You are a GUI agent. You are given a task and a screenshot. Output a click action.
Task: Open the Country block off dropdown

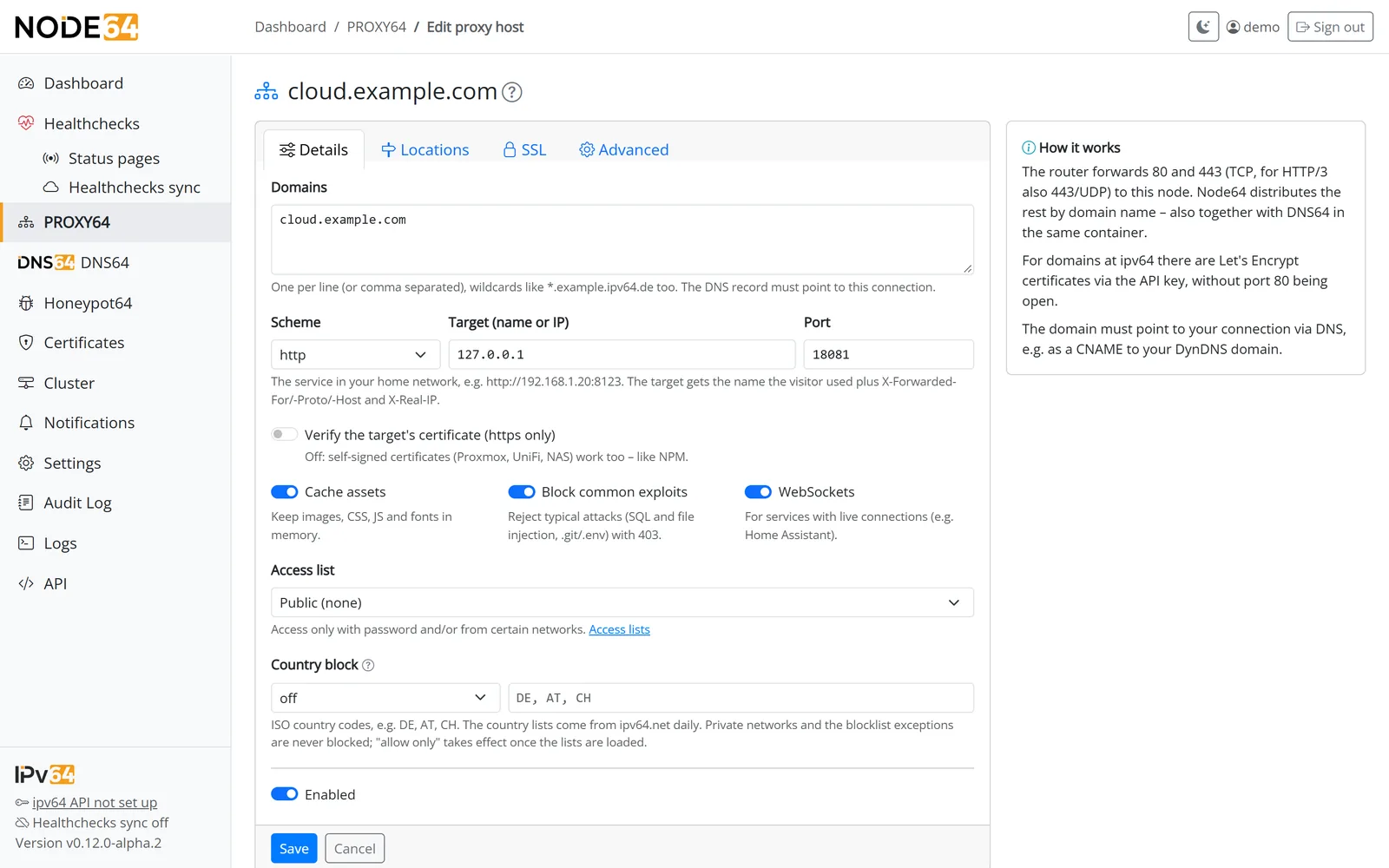[385, 698]
